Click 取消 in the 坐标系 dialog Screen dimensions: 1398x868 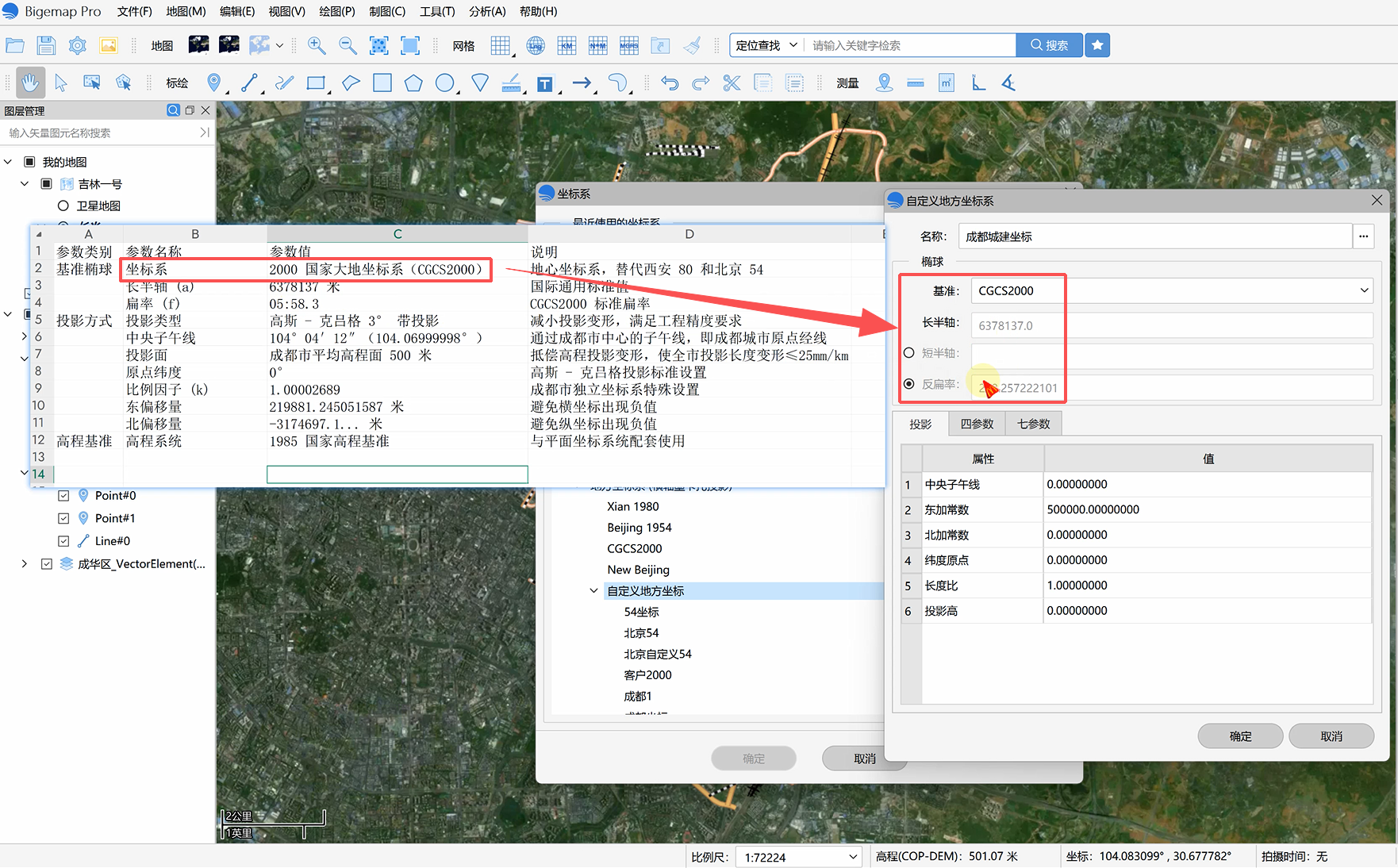coord(865,759)
